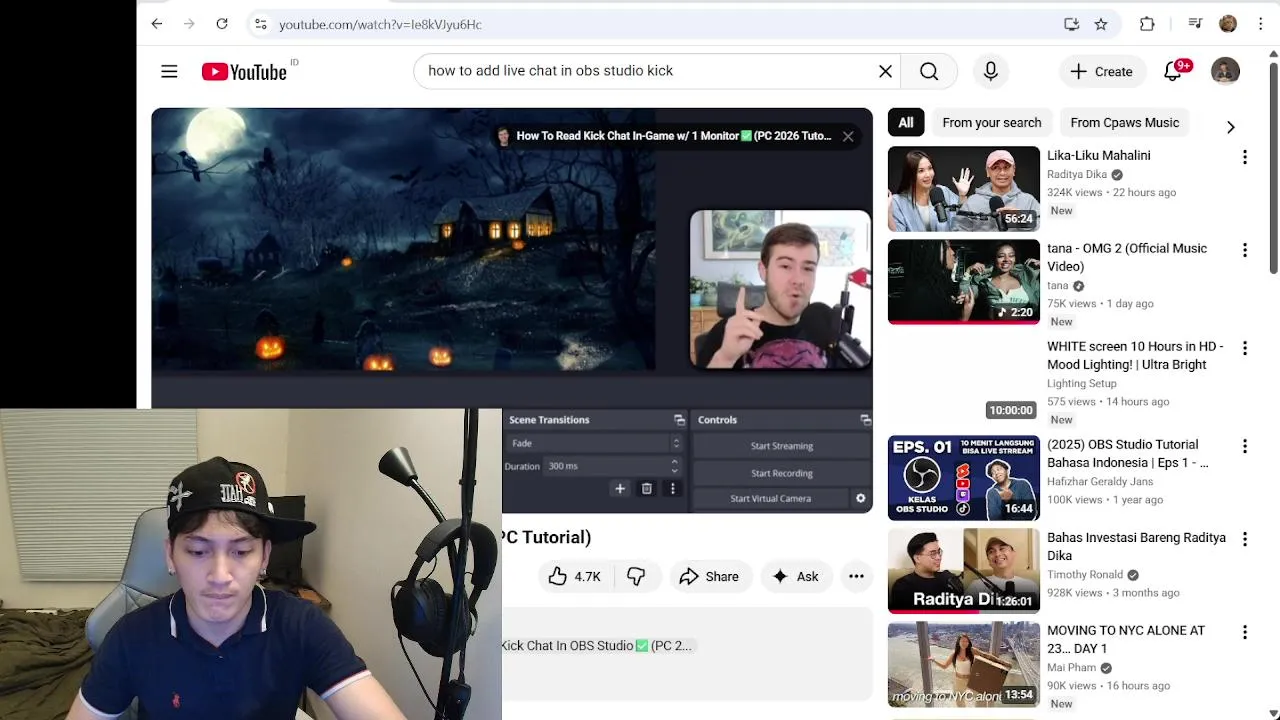The width and height of the screenshot is (1280, 720).
Task: Click the Share button
Action: click(x=709, y=576)
